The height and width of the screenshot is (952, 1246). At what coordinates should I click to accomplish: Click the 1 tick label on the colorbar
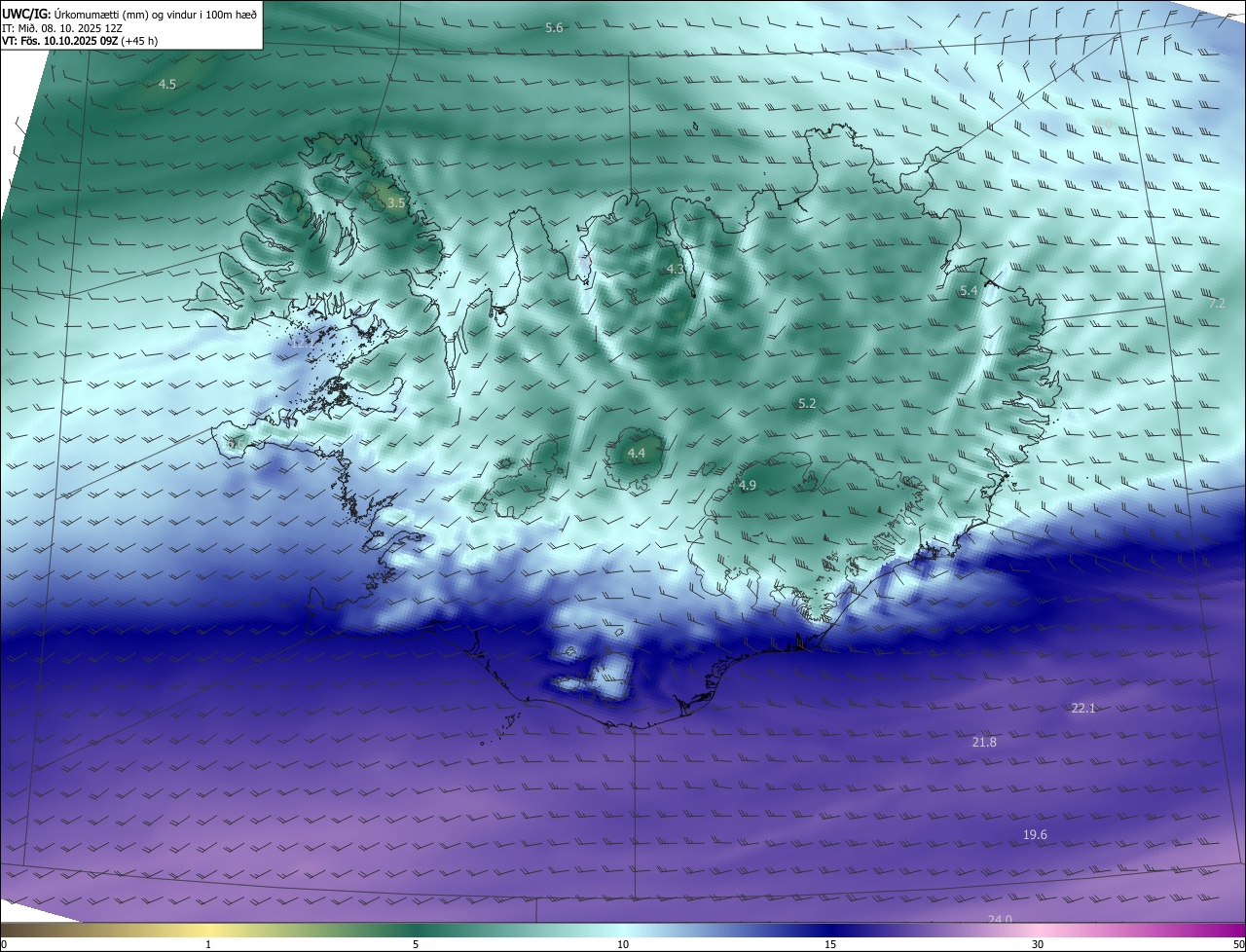[208, 944]
